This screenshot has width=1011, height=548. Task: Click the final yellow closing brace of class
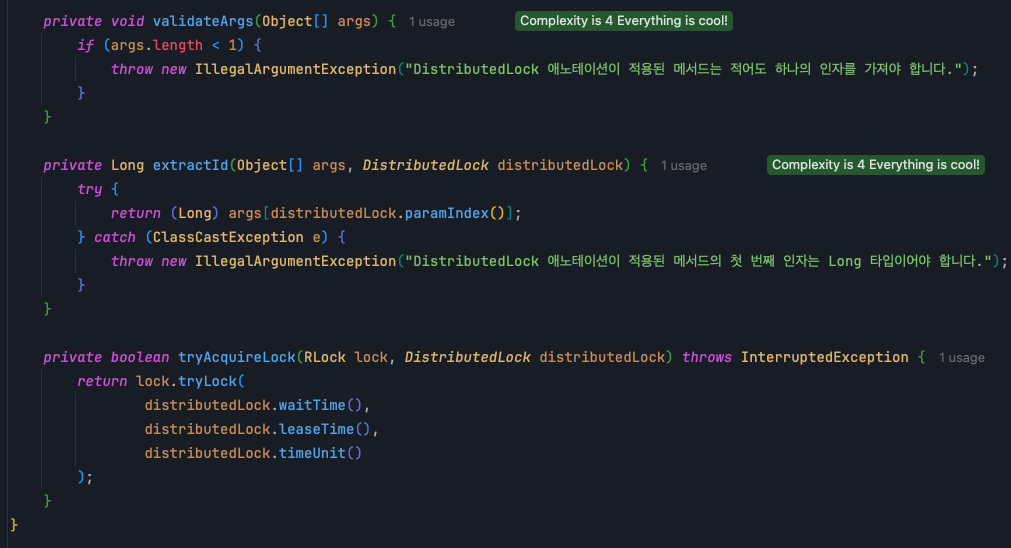[x=14, y=525]
